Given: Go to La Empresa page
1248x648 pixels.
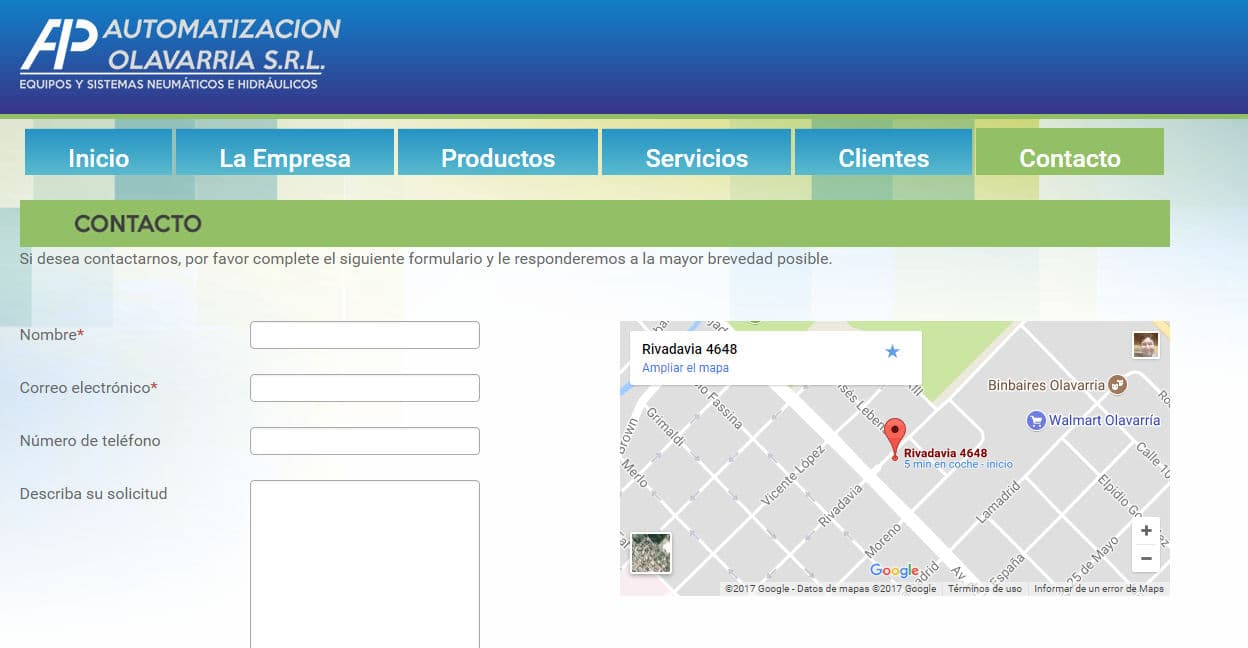Looking at the screenshot, I should point(285,152).
